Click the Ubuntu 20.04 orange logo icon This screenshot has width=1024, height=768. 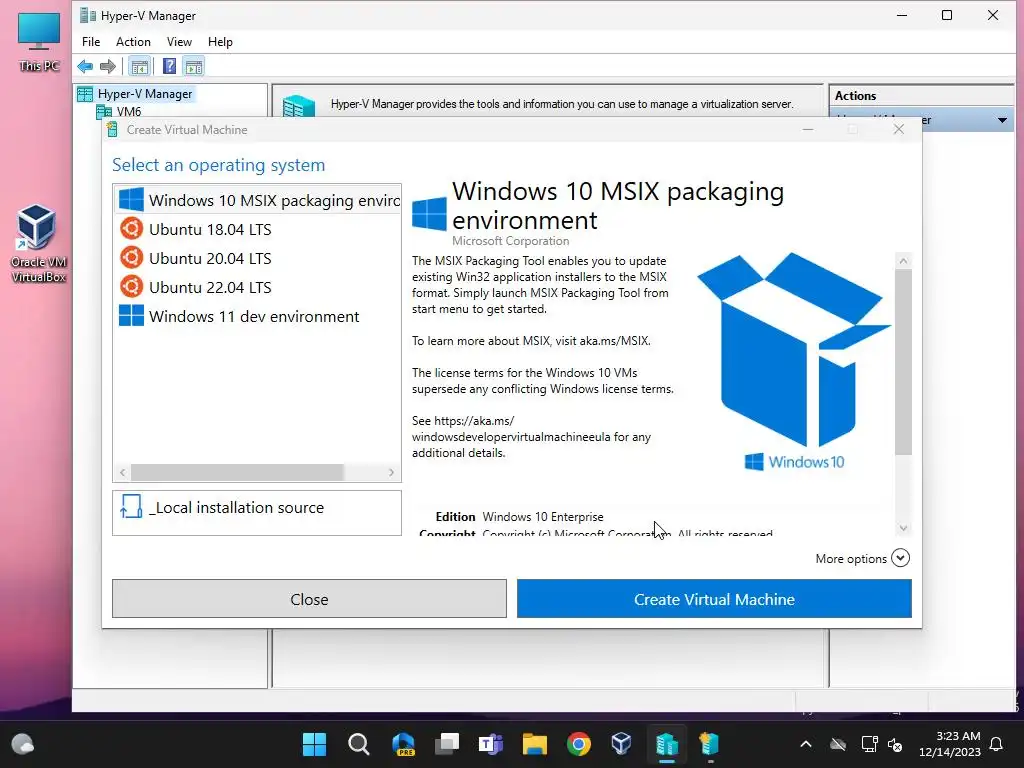coord(131,257)
